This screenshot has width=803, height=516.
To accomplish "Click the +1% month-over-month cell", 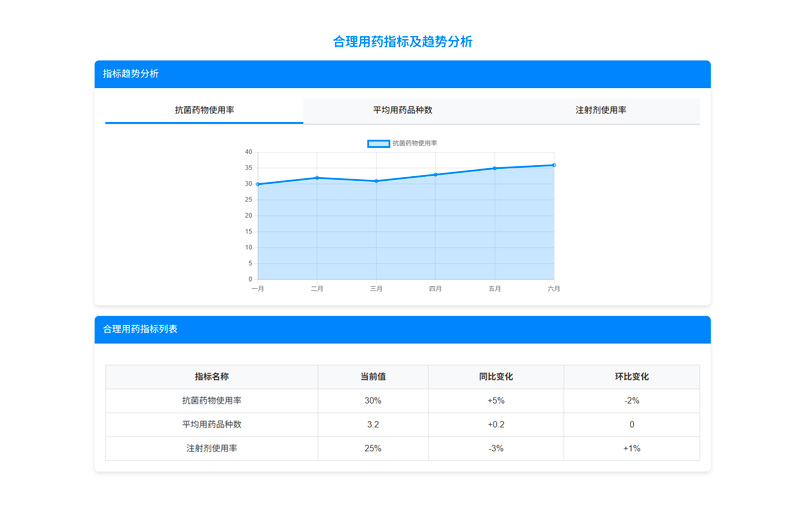I will [x=631, y=448].
